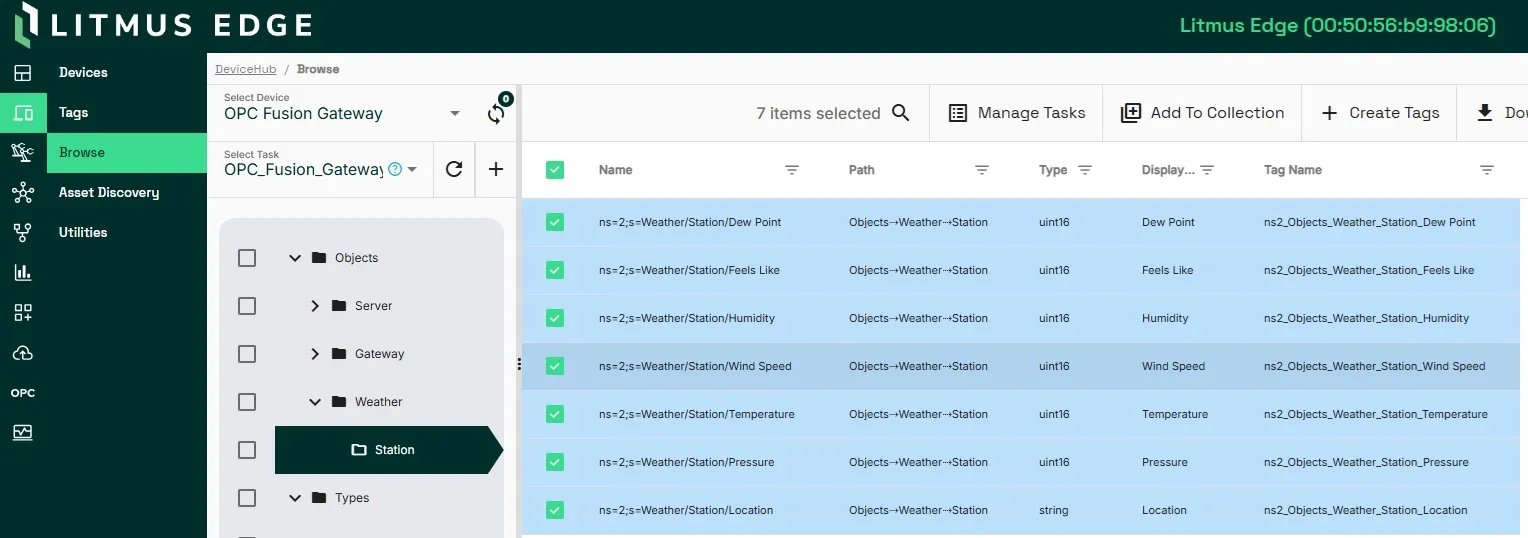The image size is (1528, 538).
Task: Click the Litmus Edge logo
Action: (x=164, y=25)
